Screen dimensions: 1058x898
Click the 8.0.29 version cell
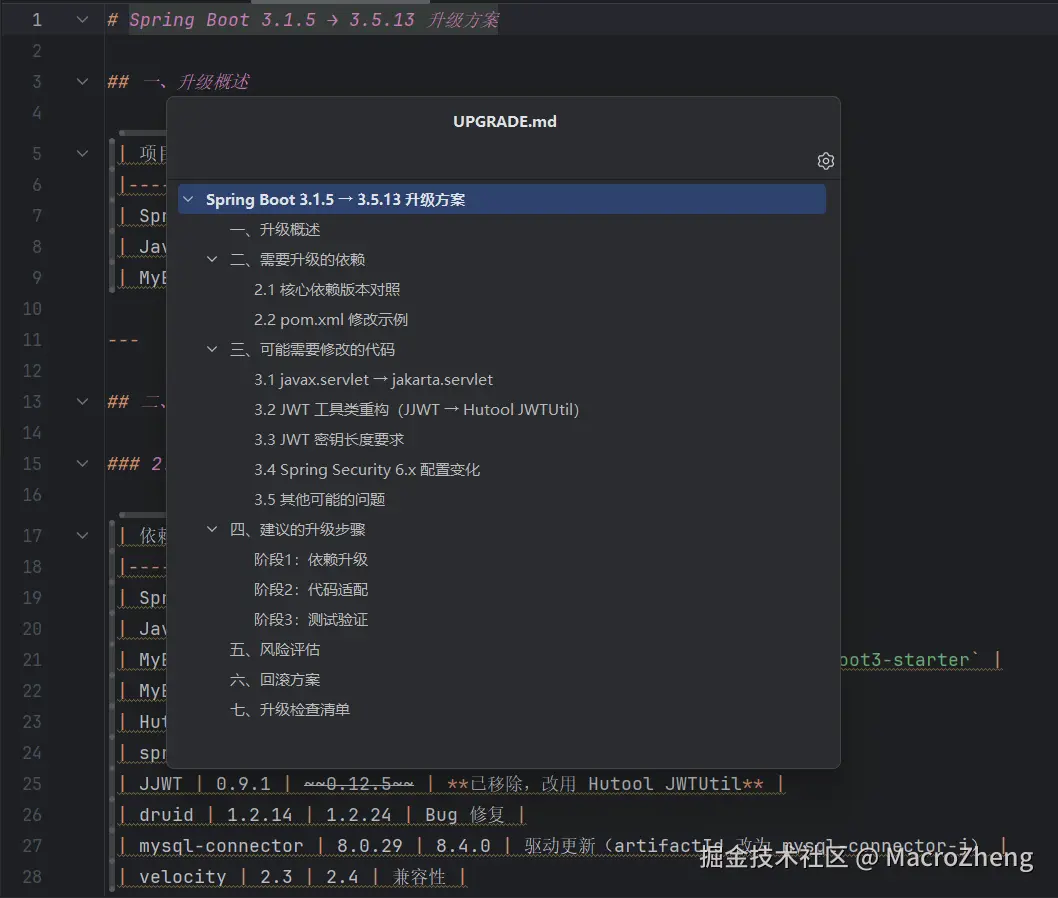(x=370, y=845)
